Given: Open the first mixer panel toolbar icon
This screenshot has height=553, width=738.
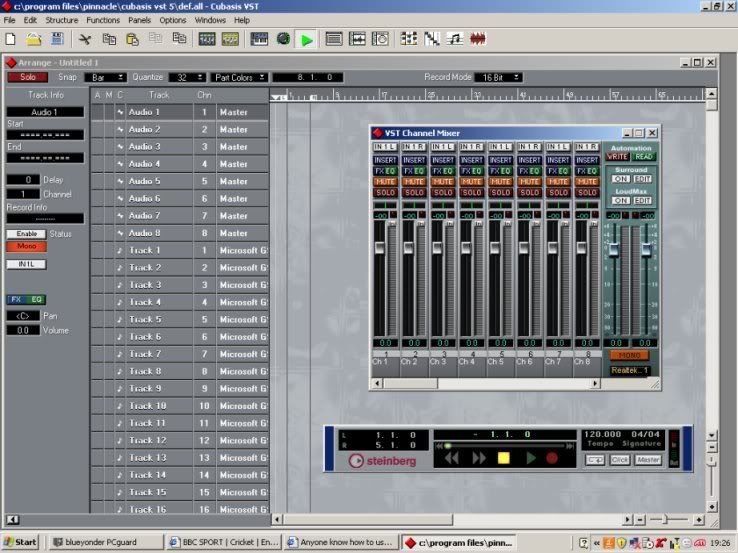Looking at the screenshot, I should click(207, 39).
